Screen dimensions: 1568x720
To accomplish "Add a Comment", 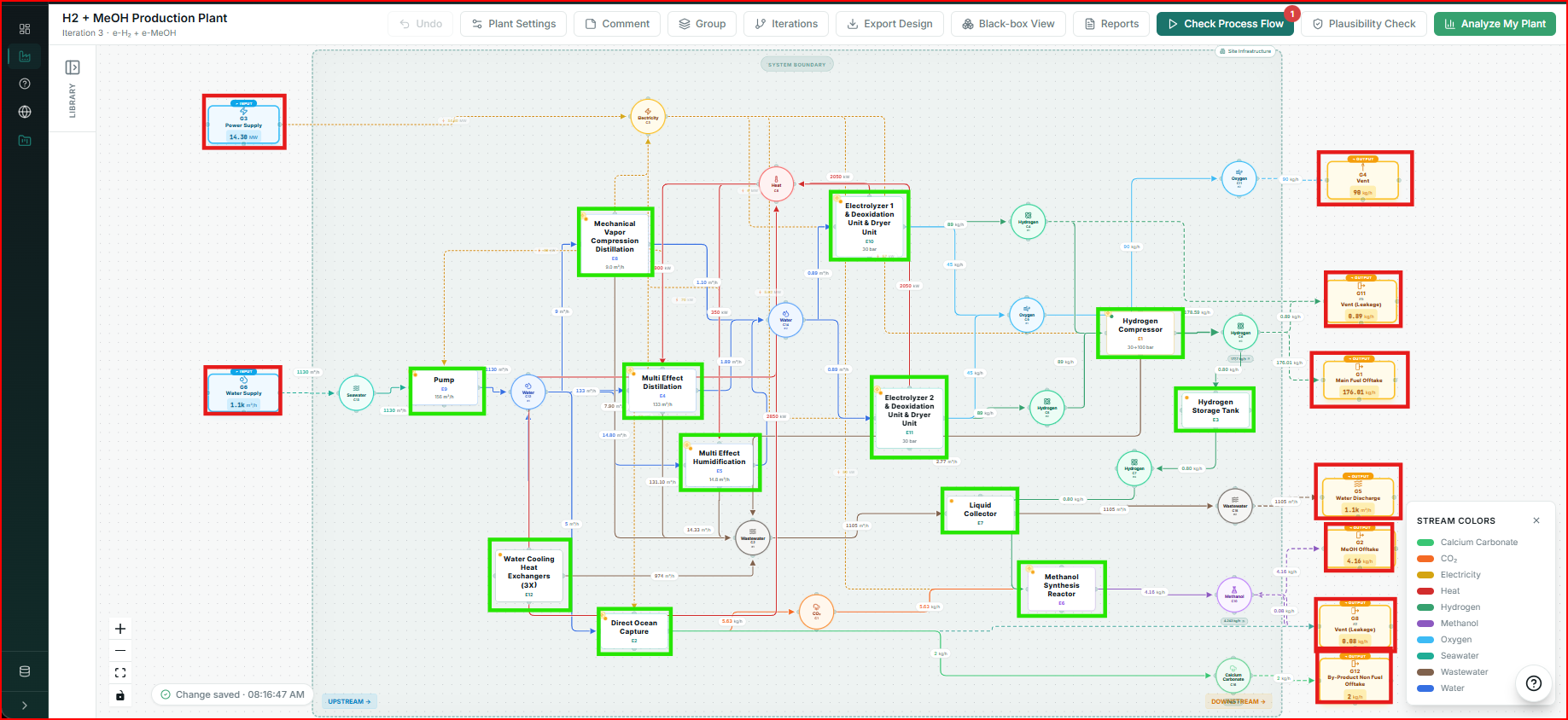I will pos(617,24).
